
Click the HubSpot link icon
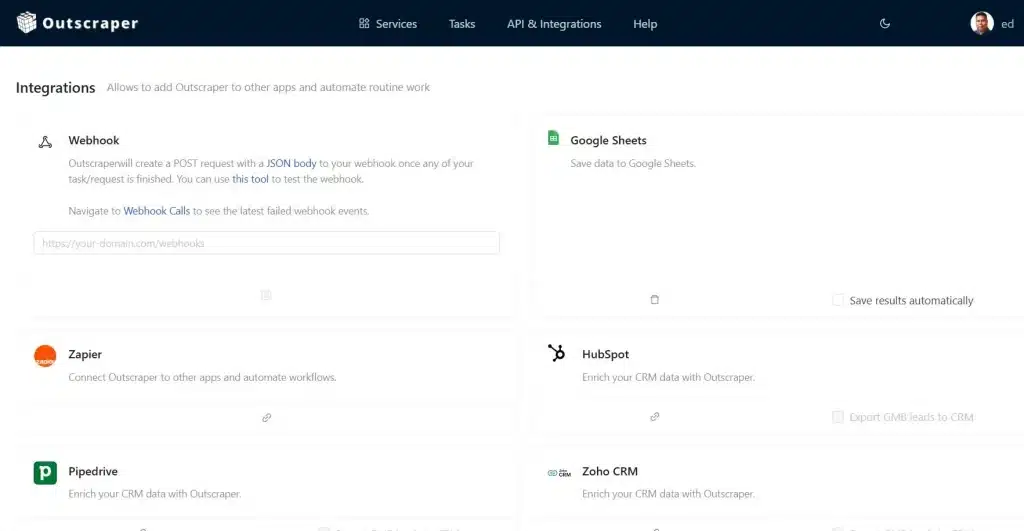tap(654, 417)
